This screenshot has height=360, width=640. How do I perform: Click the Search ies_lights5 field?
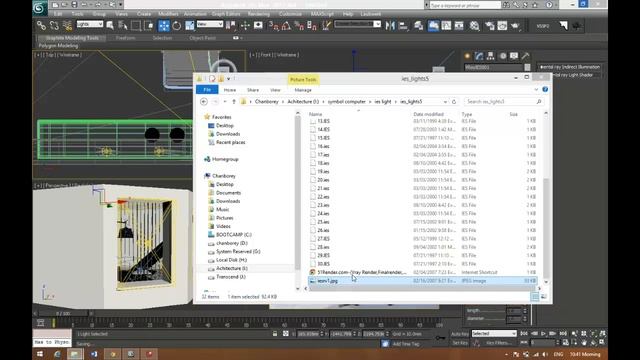click(503, 102)
